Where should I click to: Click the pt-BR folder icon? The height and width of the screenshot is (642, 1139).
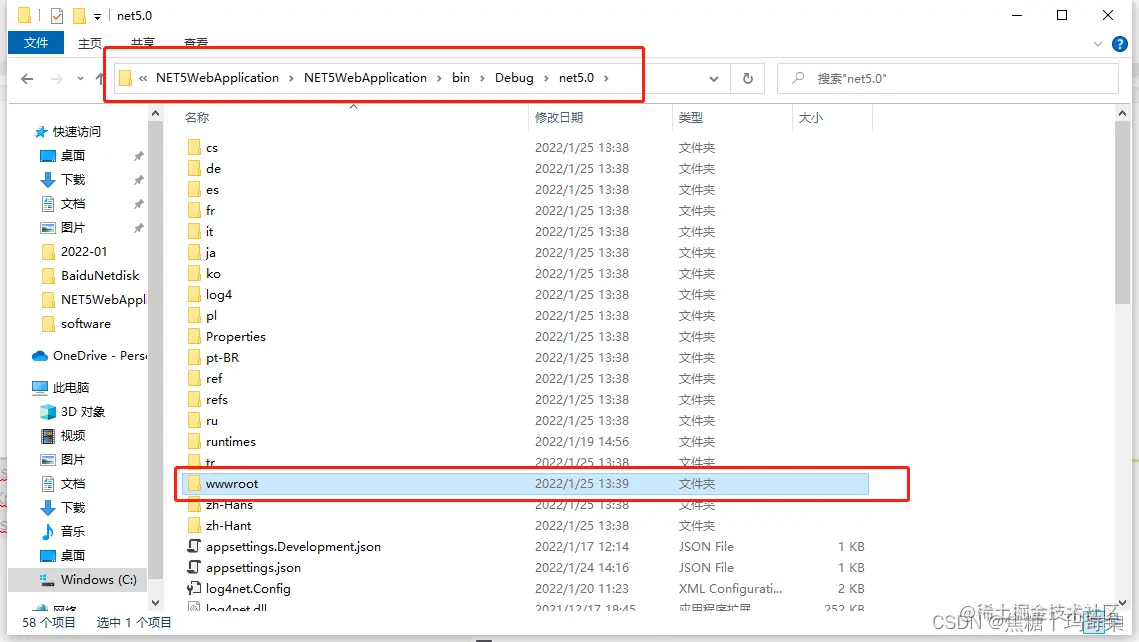click(194, 357)
